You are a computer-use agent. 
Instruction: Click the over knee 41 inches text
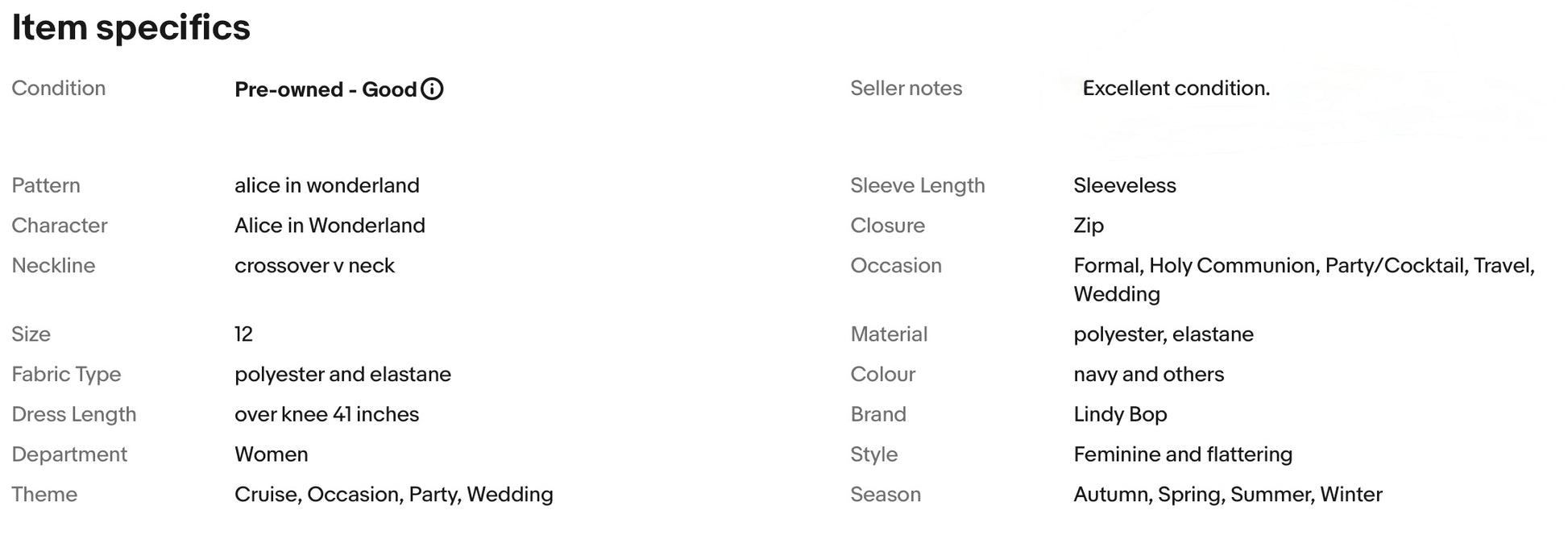326,414
